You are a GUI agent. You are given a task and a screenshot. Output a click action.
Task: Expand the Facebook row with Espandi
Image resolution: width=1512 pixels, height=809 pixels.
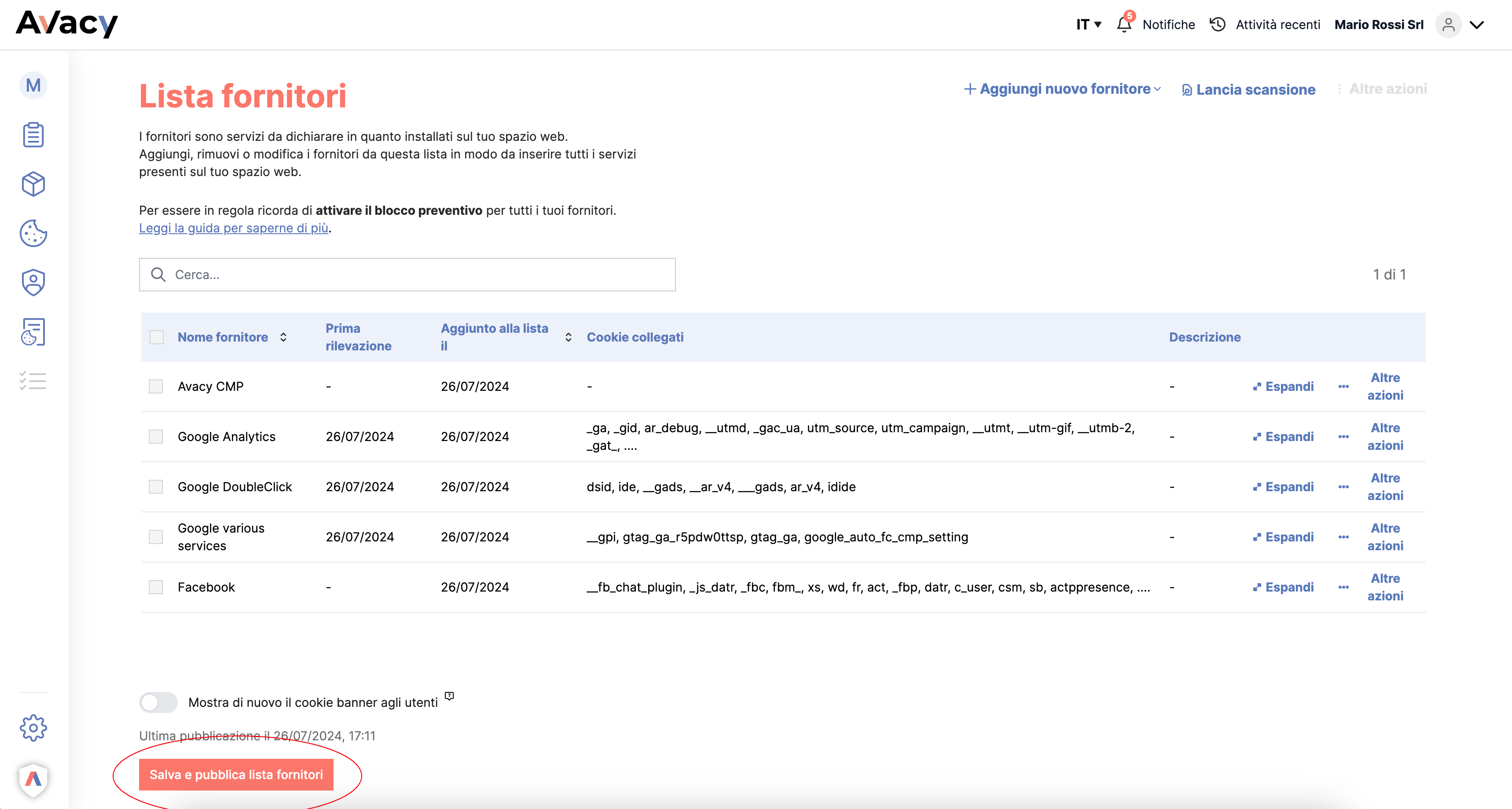point(1283,588)
